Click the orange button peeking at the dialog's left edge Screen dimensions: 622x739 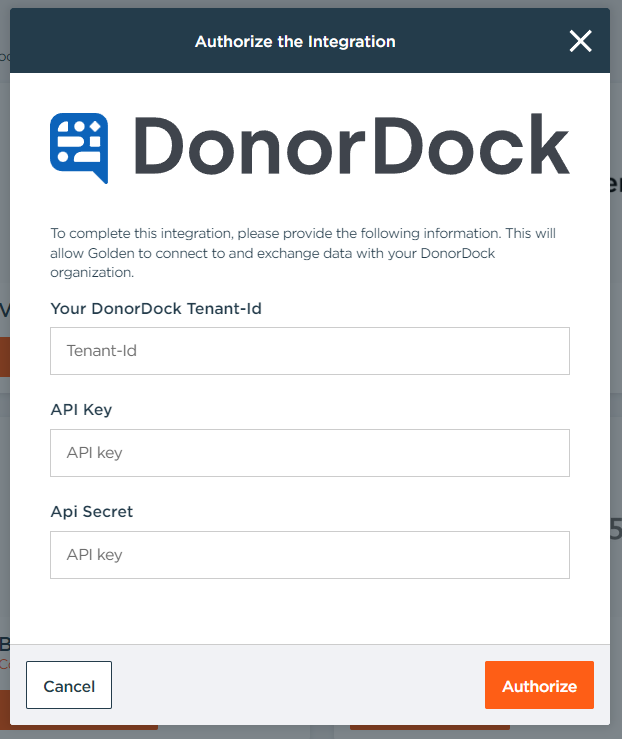pyautogui.click(x=4, y=356)
